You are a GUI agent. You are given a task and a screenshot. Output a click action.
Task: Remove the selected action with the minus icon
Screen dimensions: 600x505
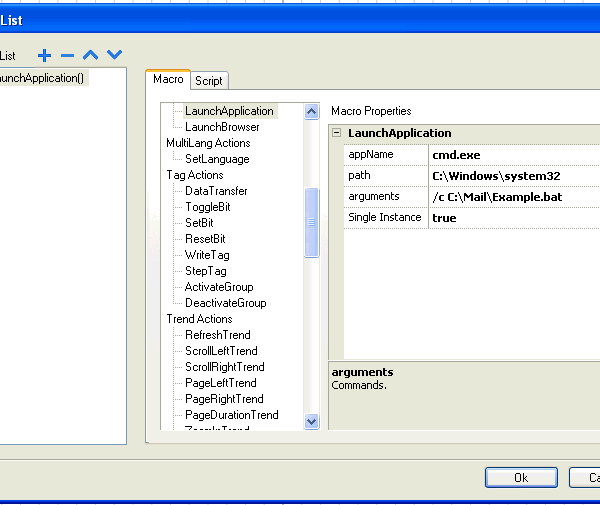[x=67, y=55]
